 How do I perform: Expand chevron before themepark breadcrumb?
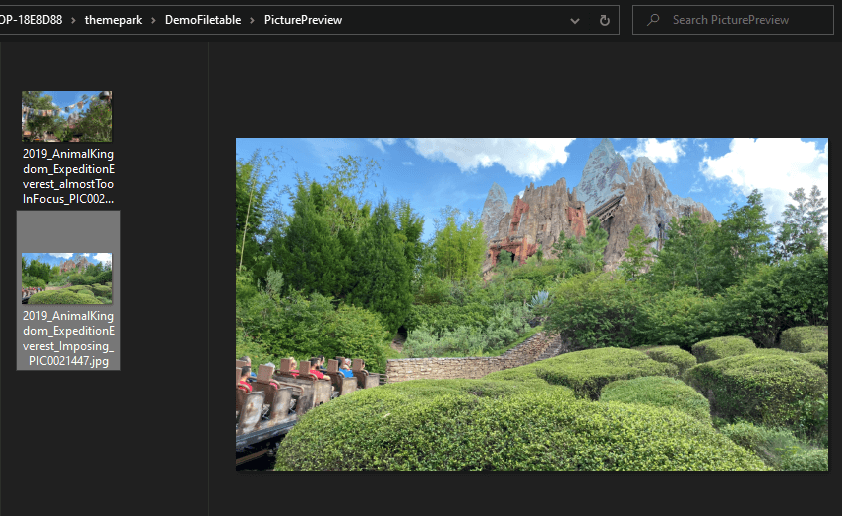point(73,20)
